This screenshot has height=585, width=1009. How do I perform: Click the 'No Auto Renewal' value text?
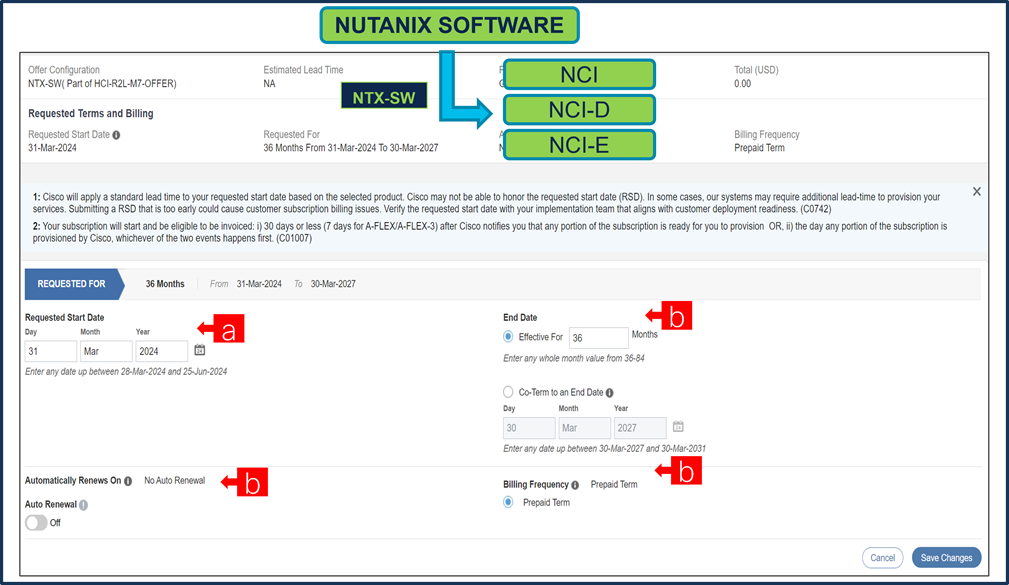pos(174,481)
